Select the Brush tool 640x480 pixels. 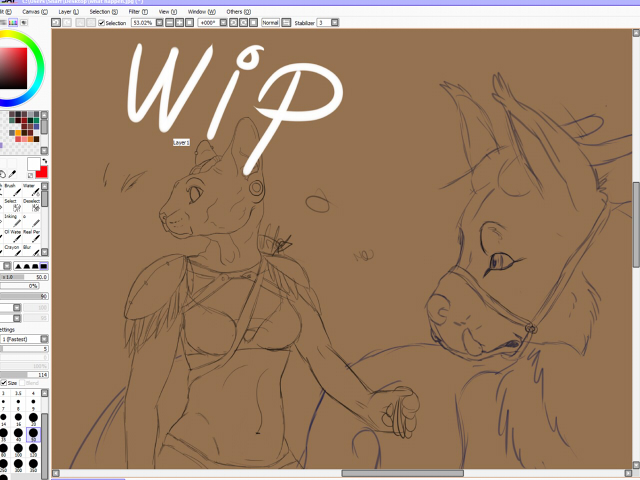13,190
